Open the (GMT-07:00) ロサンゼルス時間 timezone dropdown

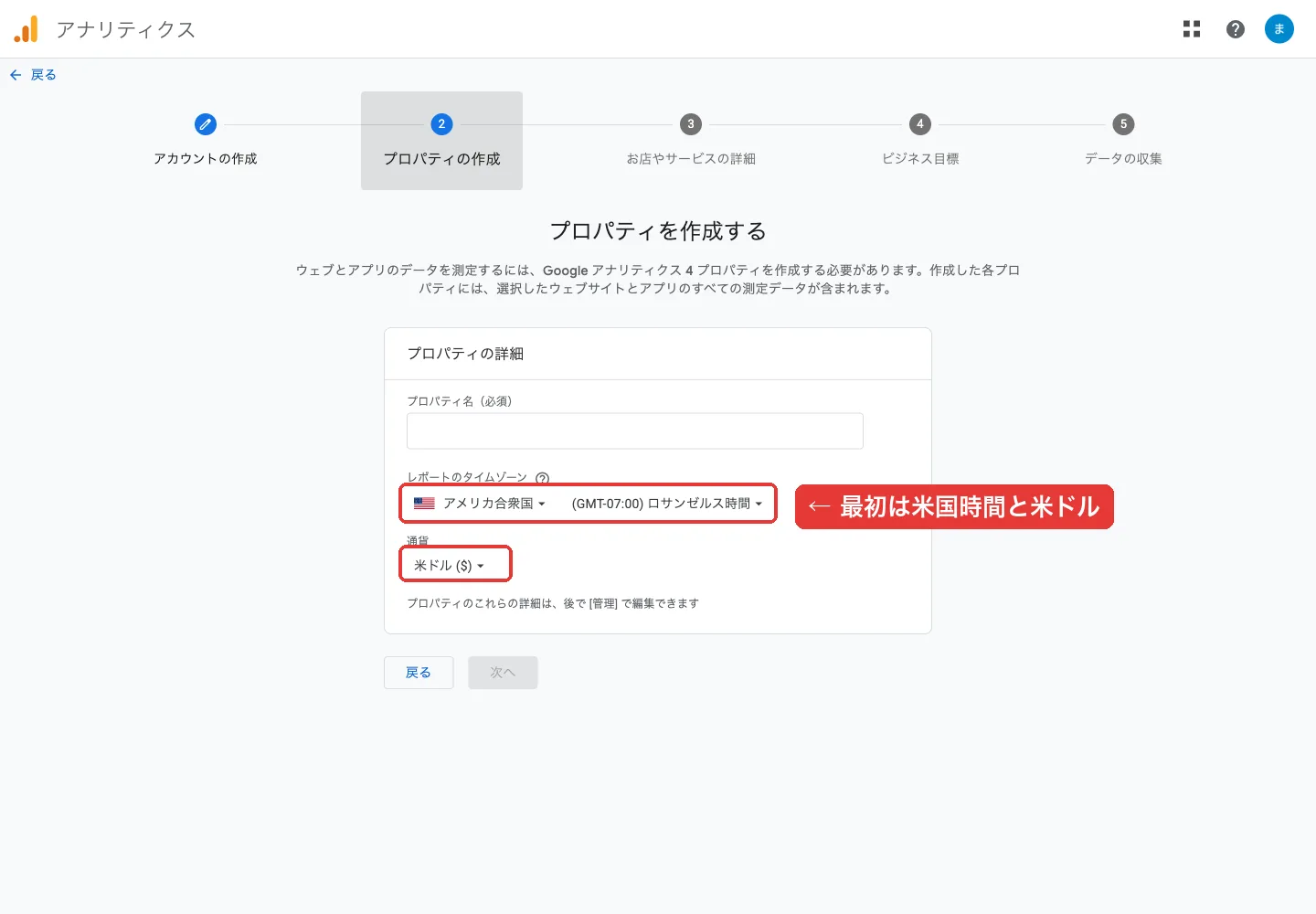pos(666,504)
